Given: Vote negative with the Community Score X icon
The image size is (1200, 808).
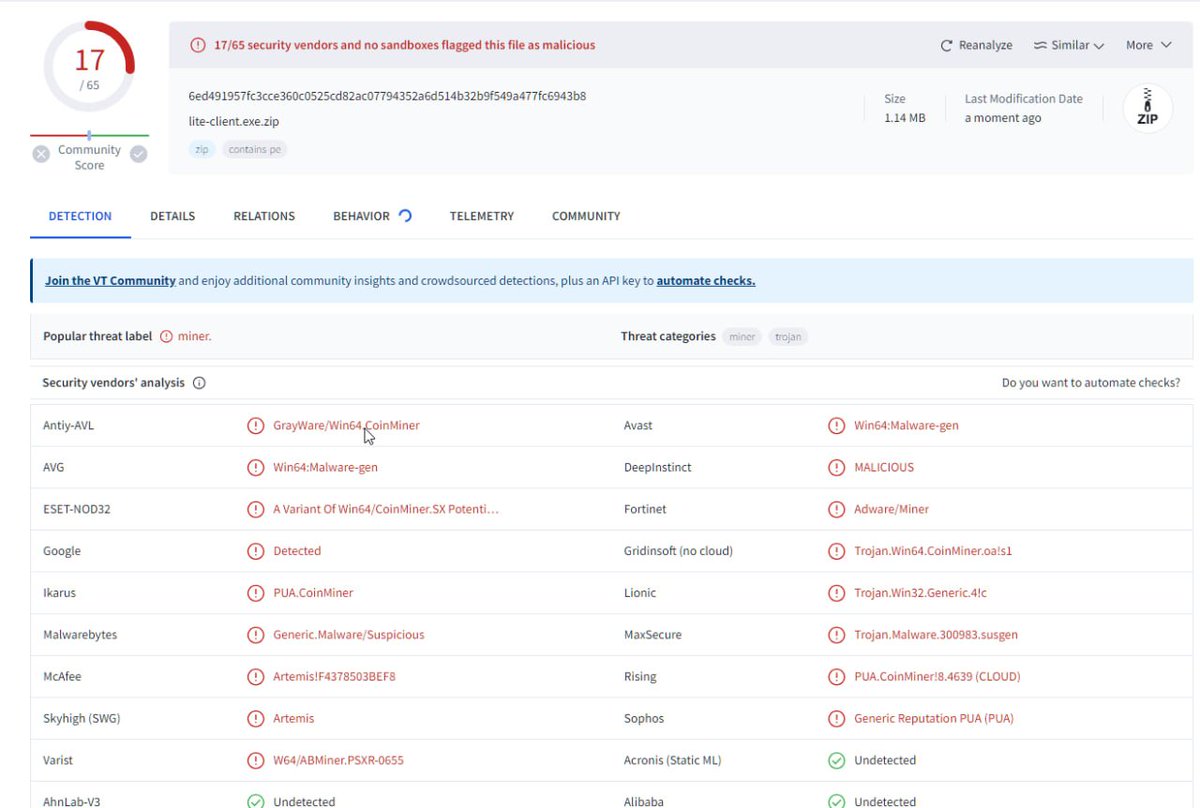Looking at the screenshot, I should [x=41, y=154].
